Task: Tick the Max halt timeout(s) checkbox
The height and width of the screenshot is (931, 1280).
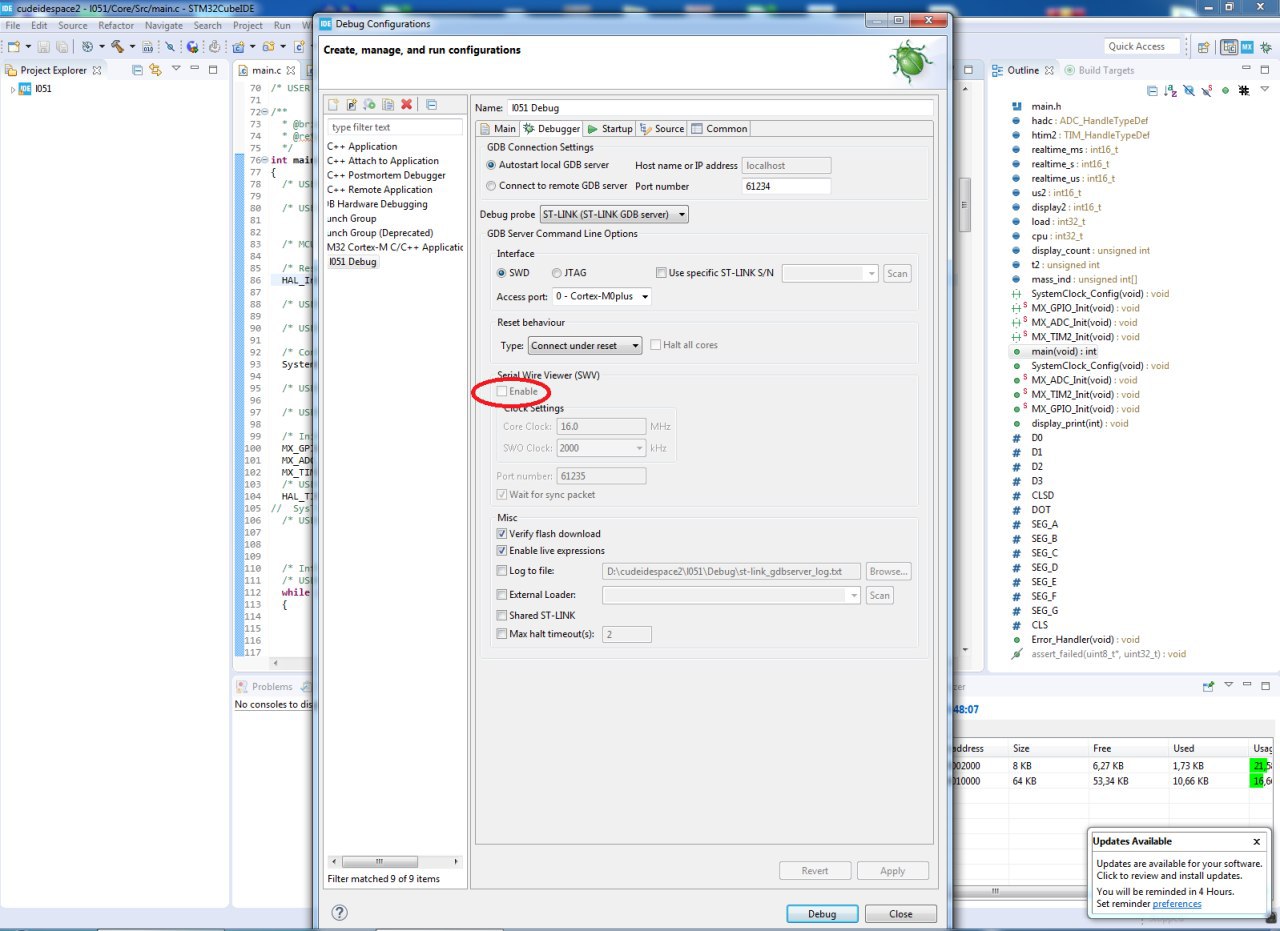Action: point(502,634)
